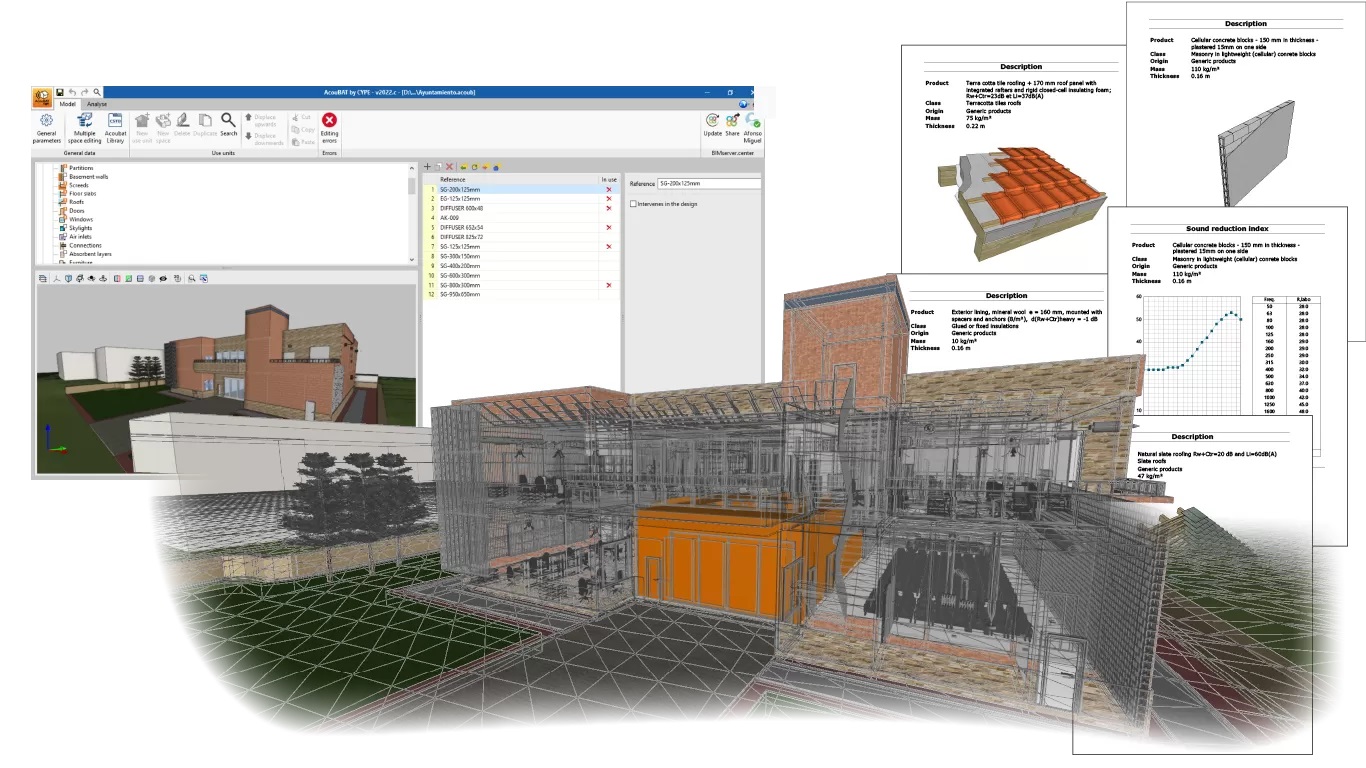Click the zoom magnifier in 3D view toolbar

pyautogui.click(x=192, y=278)
